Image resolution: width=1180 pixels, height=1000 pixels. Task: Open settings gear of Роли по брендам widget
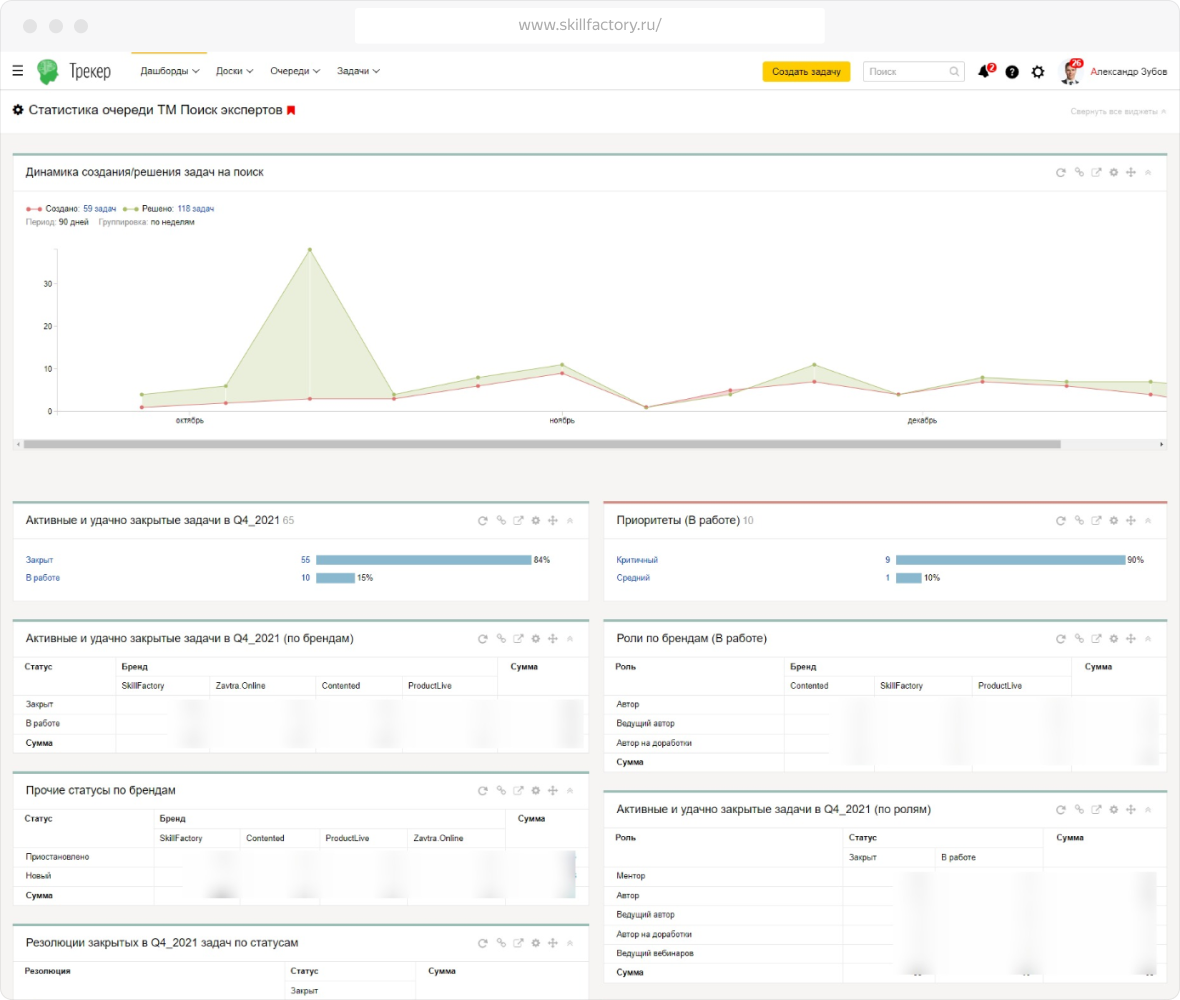click(x=1114, y=639)
